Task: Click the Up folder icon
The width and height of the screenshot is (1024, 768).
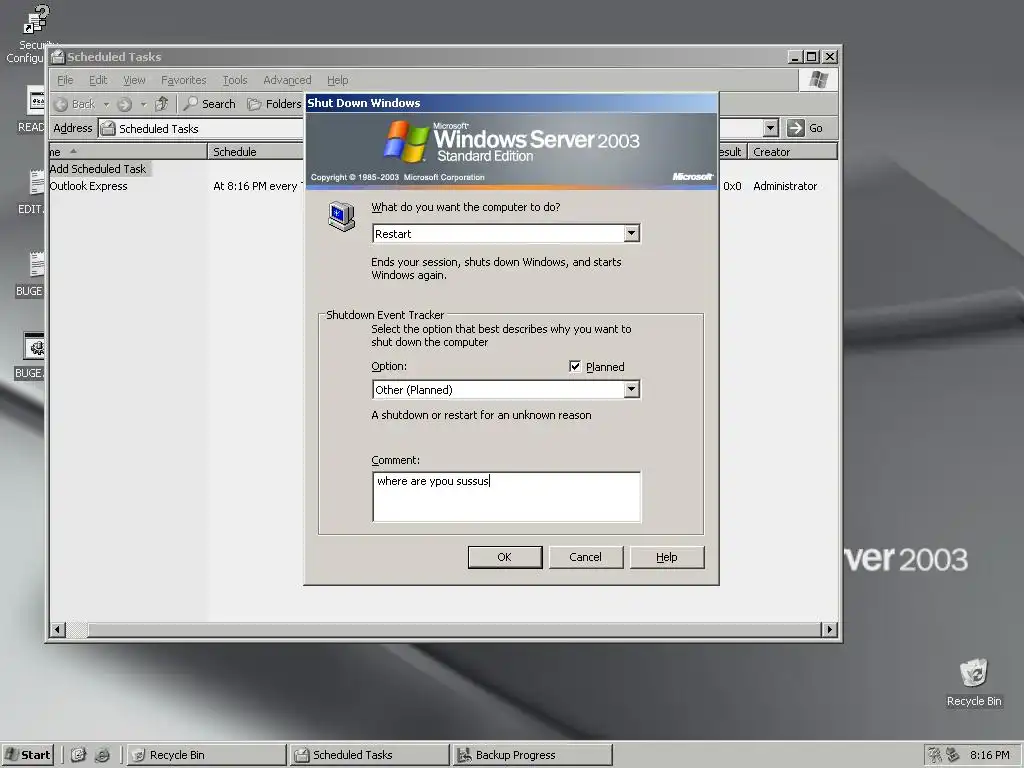Action: pyautogui.click(x=162, y=104)
